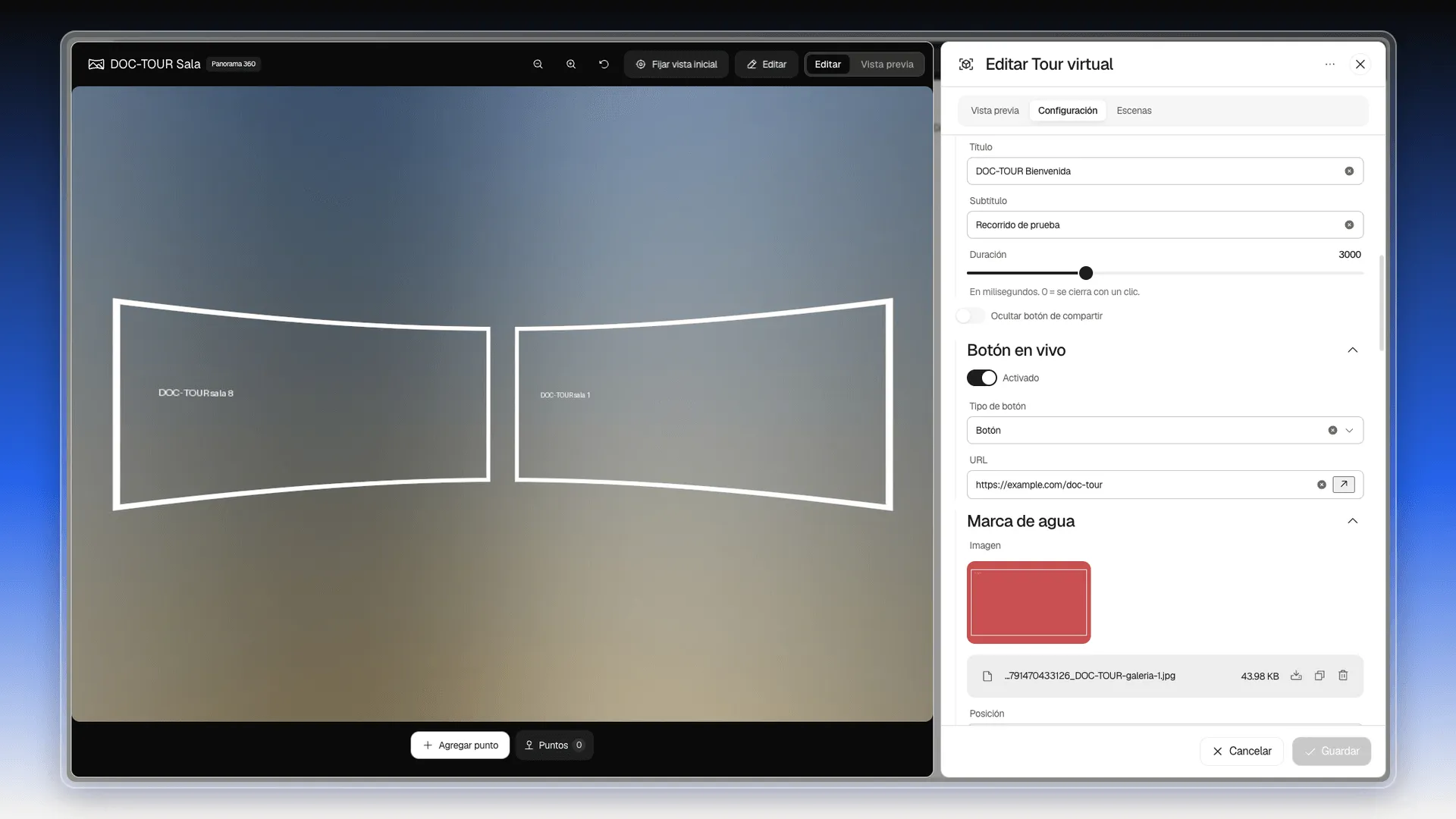Click the watermark red image thumbnail
Image resolution: width=1456 pixels, height=819 pixels.
coord(1028,603)
